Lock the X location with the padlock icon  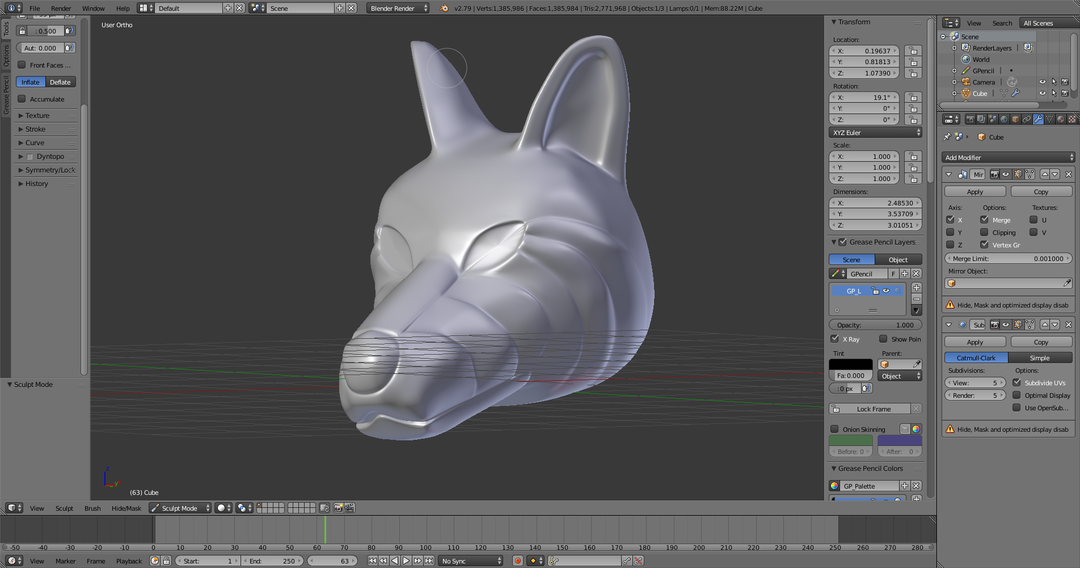pos(914,51)
